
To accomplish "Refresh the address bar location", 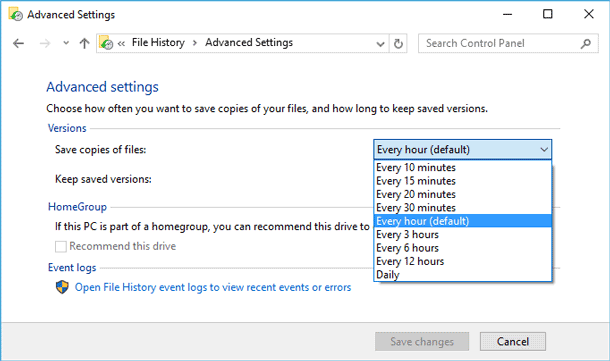I will pos(398,44).
